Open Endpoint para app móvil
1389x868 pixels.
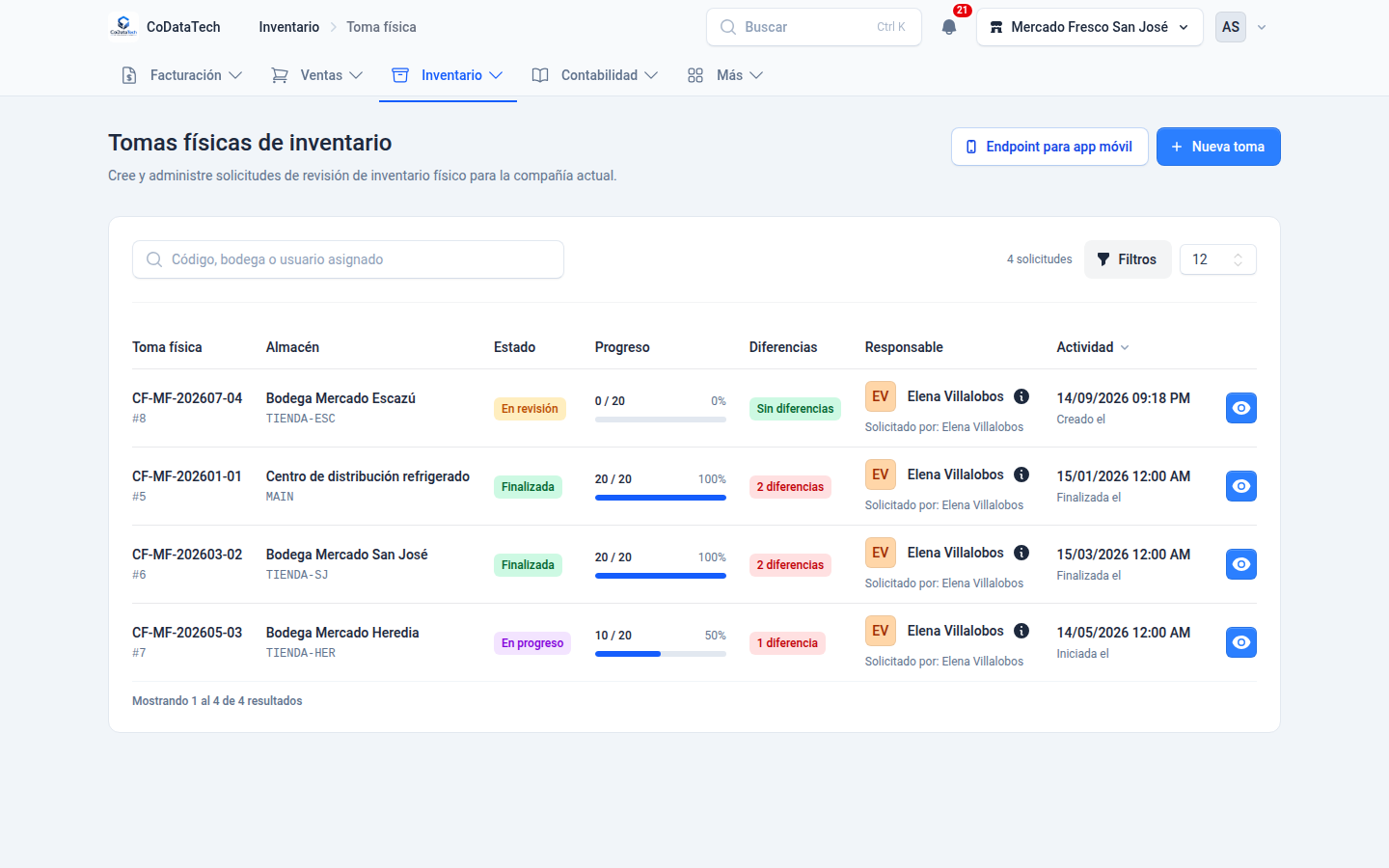click(1049, 147)
